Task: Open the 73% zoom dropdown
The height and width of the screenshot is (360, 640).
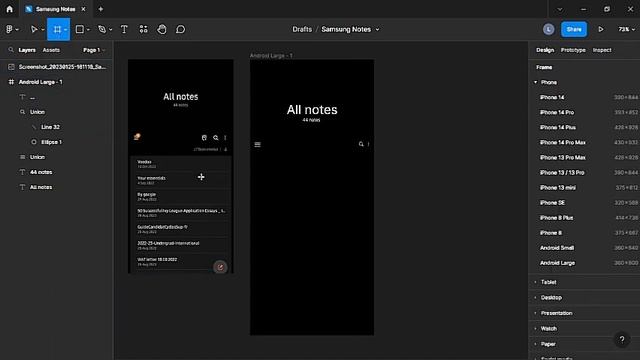Action: click(627, 29)
